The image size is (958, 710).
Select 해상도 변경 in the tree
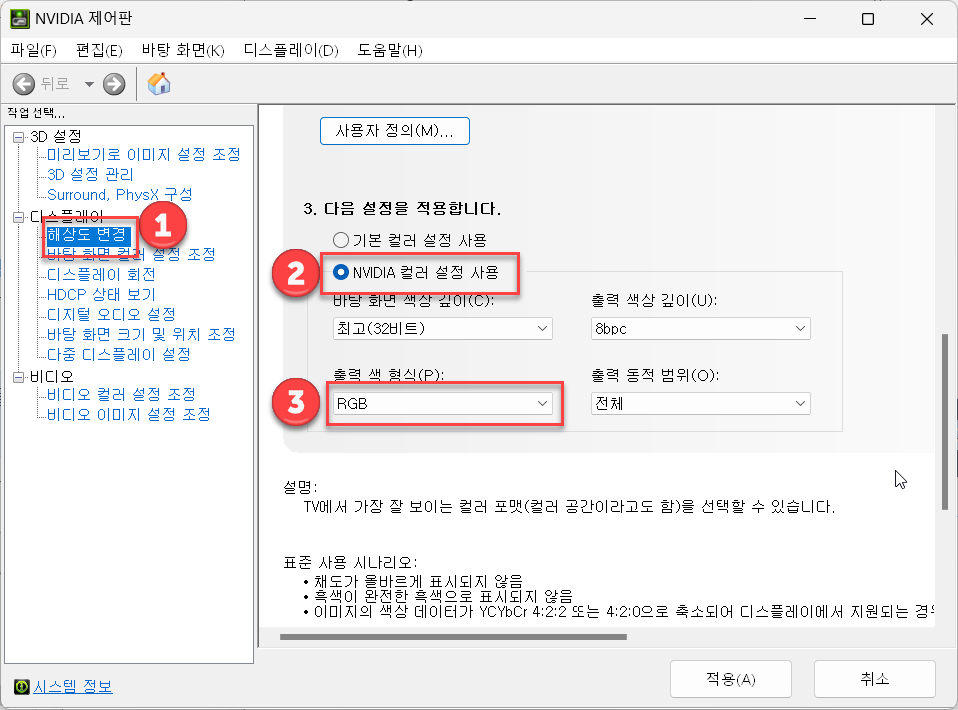pos(87,235)
